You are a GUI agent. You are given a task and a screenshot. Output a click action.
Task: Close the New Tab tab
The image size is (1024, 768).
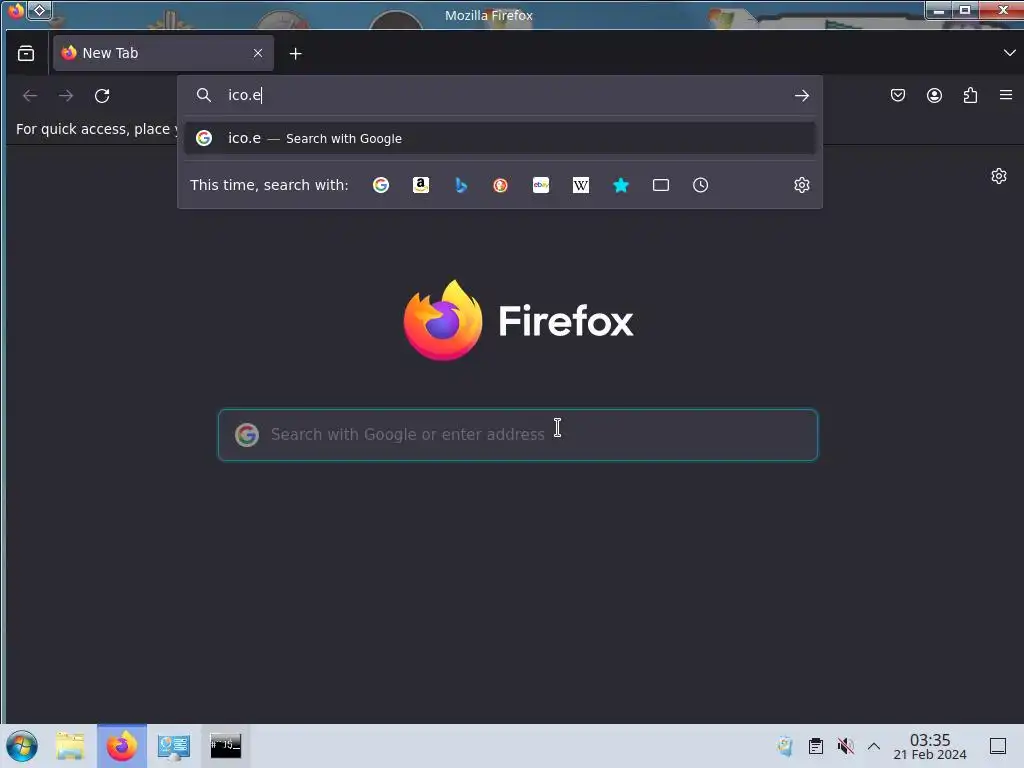[258, 54]
